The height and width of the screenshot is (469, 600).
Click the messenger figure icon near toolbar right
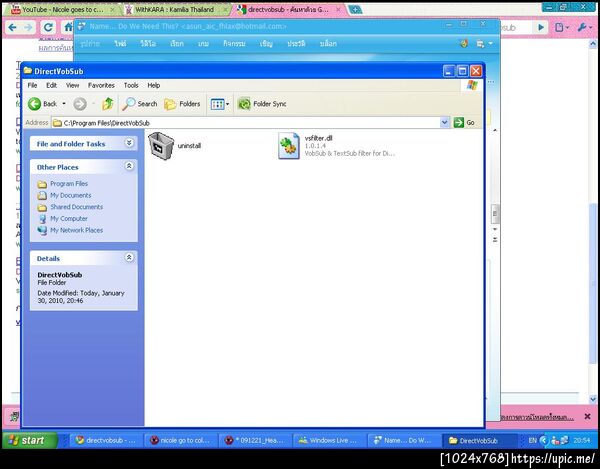pos(464,44)
